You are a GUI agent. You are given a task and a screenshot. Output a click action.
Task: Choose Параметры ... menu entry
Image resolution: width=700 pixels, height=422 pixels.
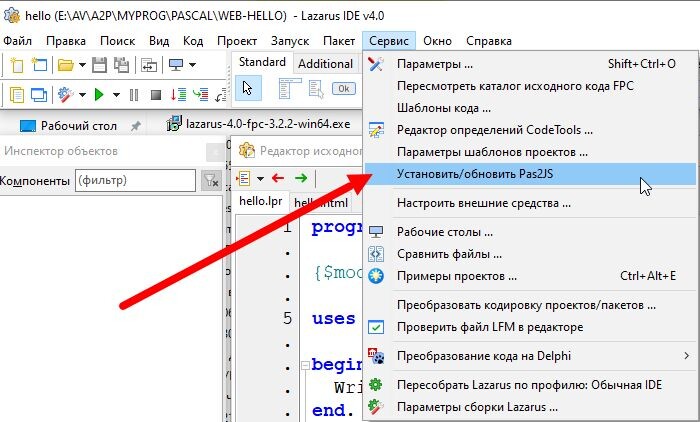click(x=530, y=64)
